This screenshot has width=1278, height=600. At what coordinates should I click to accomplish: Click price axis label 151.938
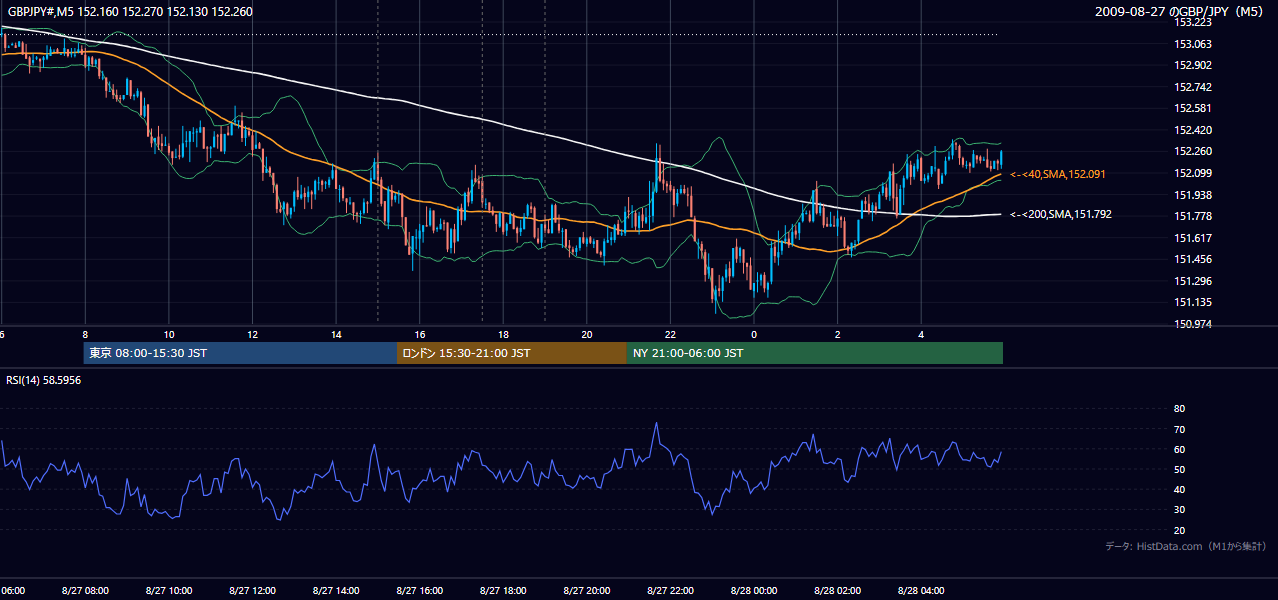point(1193,195)
